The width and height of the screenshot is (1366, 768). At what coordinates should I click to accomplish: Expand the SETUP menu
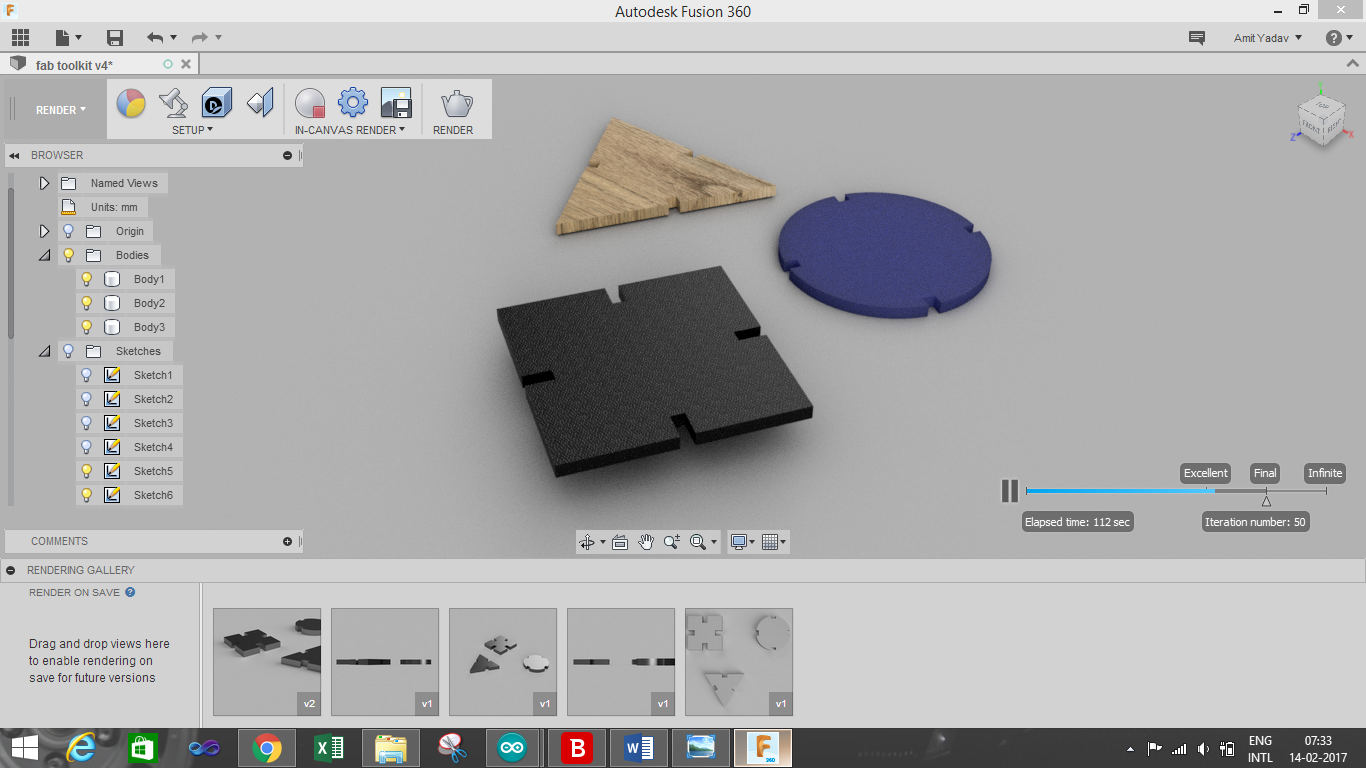[x=192, y=130]
